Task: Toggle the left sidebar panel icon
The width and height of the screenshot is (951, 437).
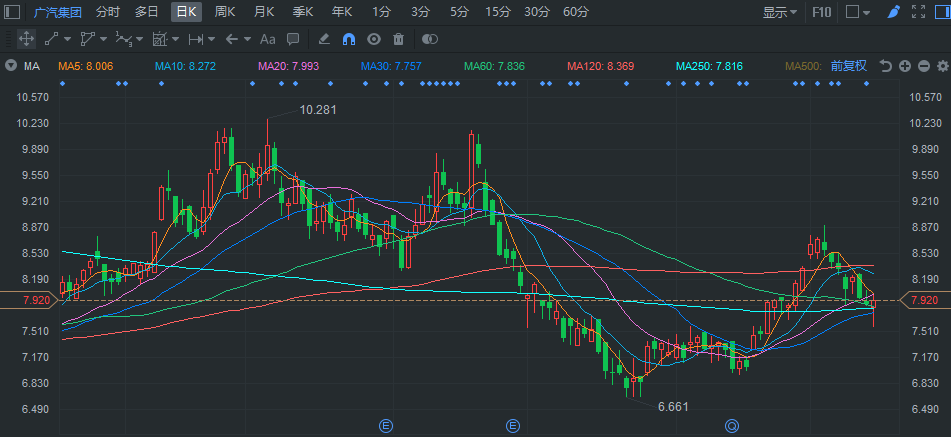Action: [12, 12]
